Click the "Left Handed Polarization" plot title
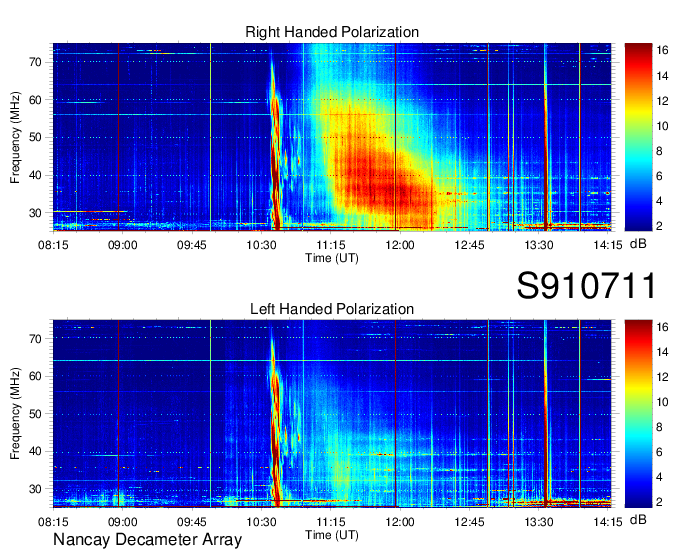Viewport: 680px width, 552px height. [332, 309]
